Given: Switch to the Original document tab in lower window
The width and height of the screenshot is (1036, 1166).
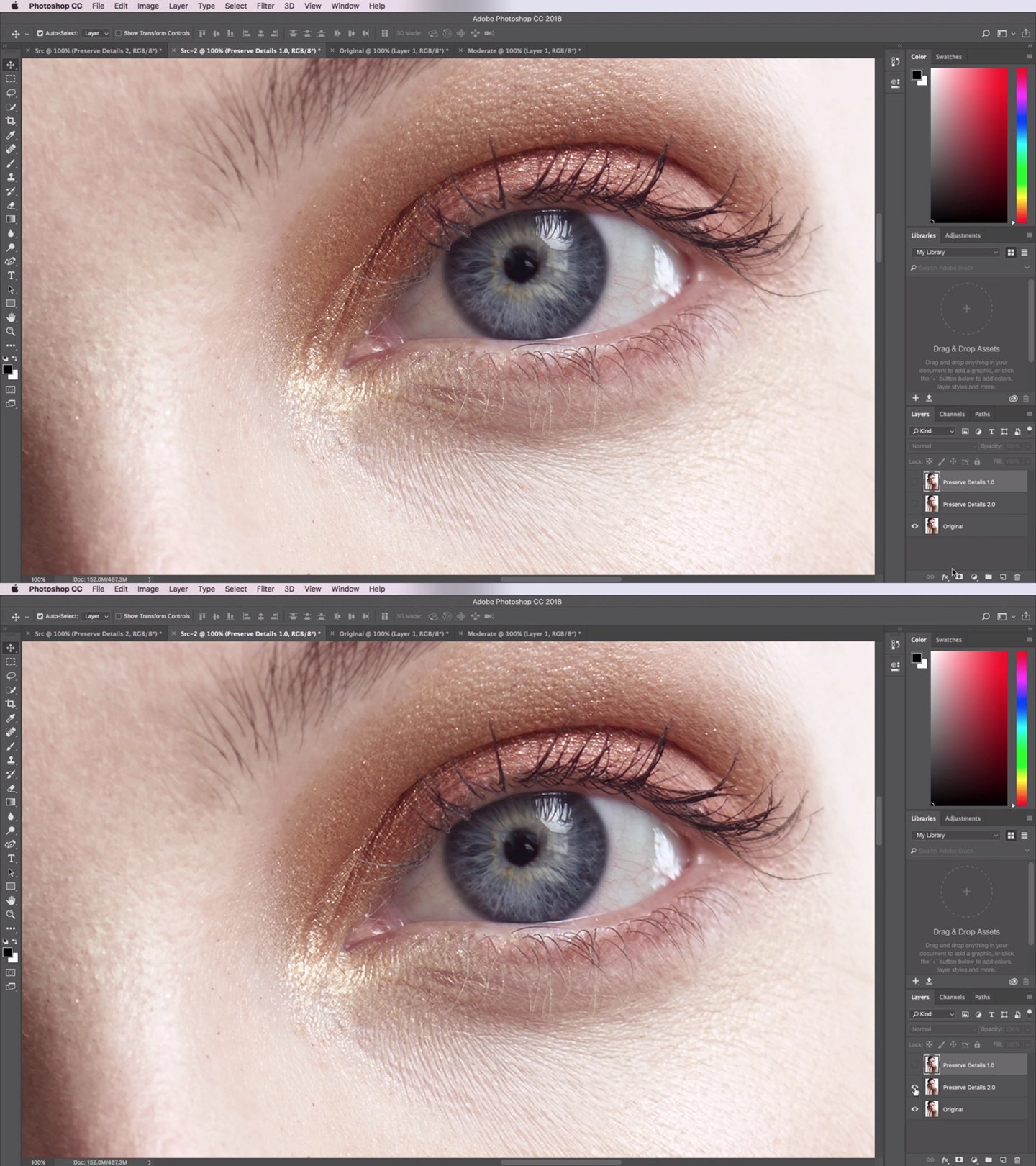Looking at the screenshot, I should (x=393, y=634).
